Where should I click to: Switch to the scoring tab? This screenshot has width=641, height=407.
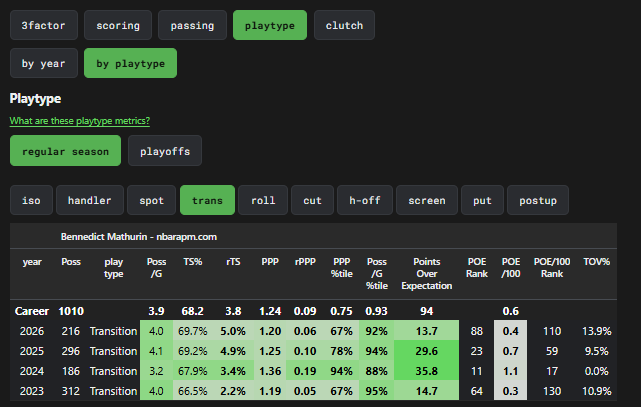(118, 25)
